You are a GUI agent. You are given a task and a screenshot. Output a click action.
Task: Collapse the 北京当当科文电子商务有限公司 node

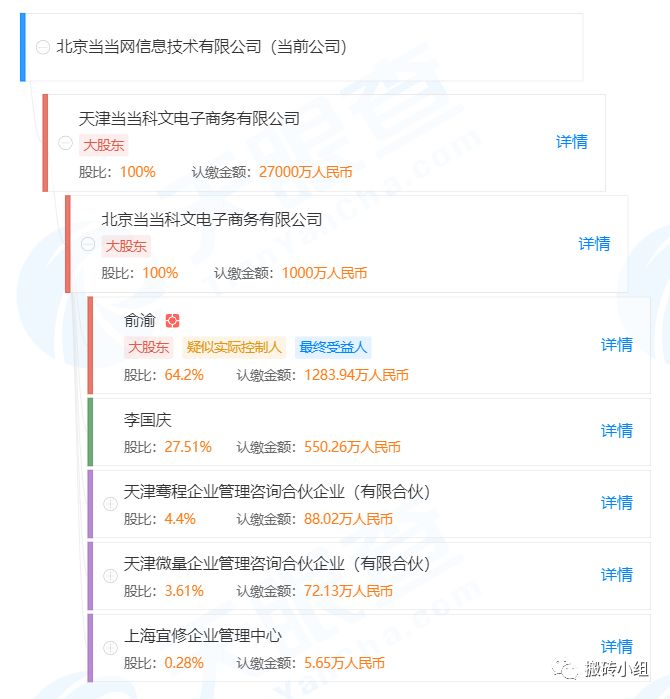(88, 244)
